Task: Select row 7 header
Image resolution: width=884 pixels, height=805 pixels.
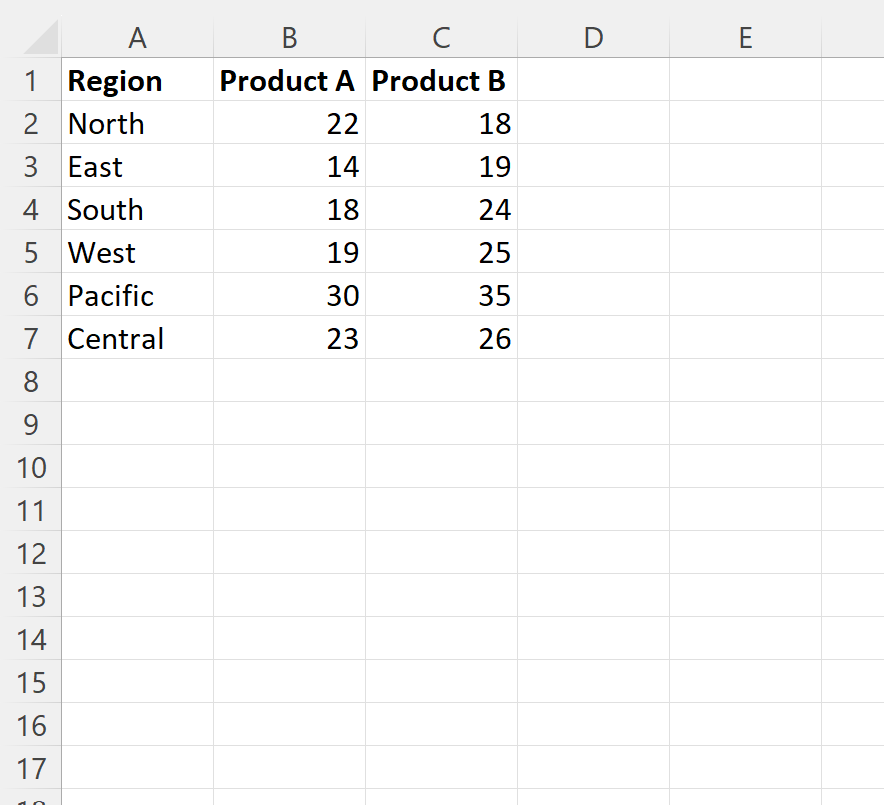Action: coord(31,339)
